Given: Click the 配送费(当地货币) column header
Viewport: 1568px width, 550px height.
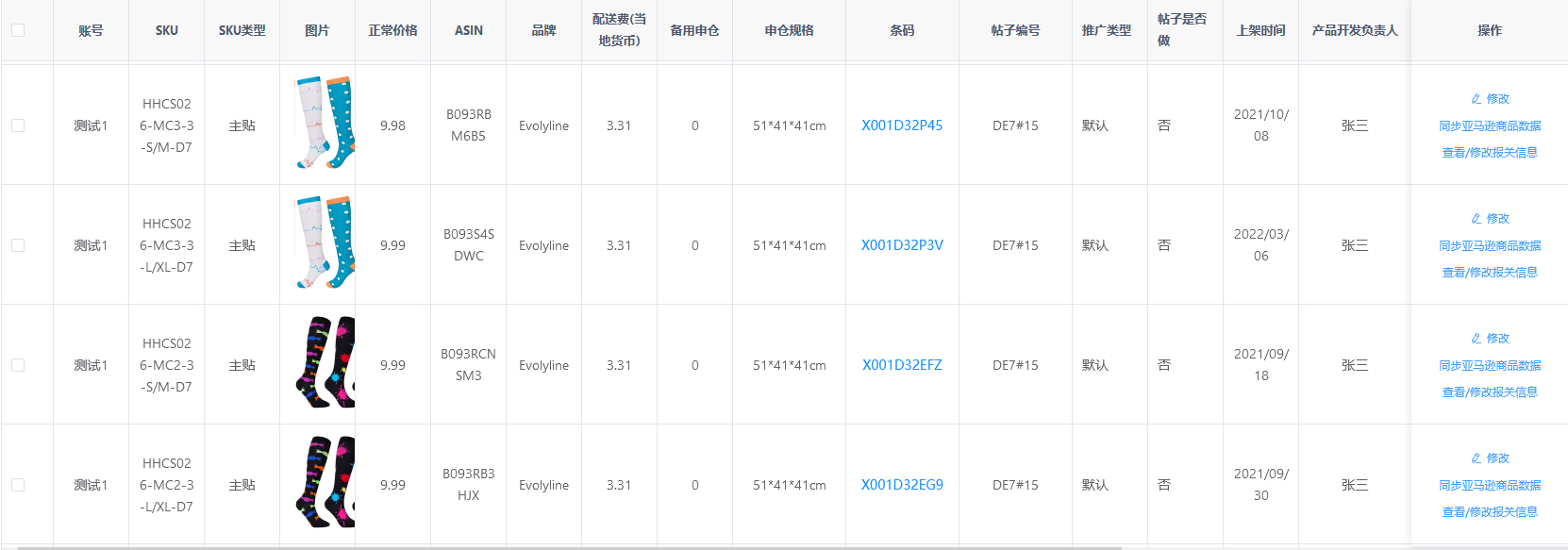Looking at the screenshot, I should click(619, 30).
